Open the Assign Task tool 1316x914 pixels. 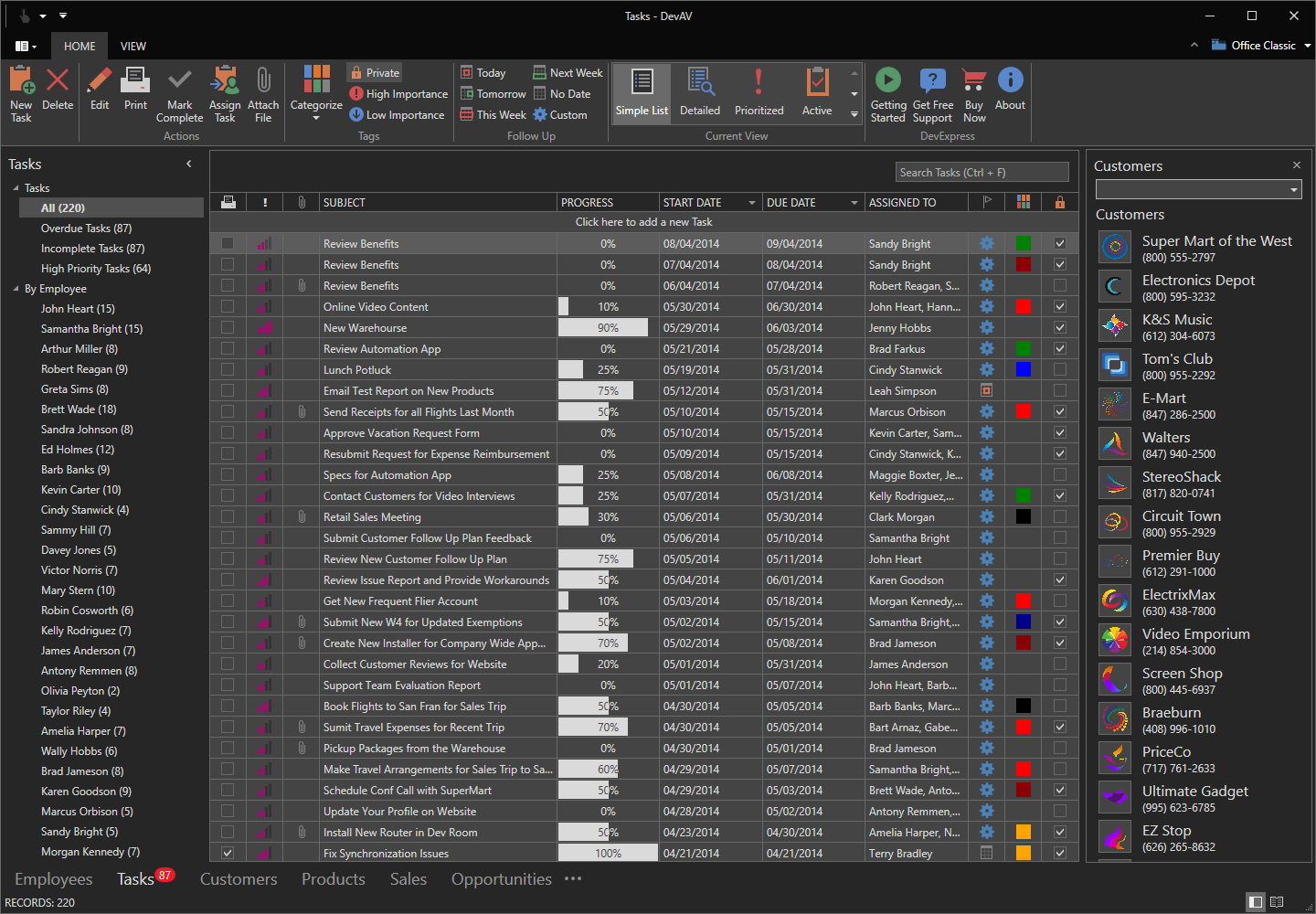tap(224, 91)
